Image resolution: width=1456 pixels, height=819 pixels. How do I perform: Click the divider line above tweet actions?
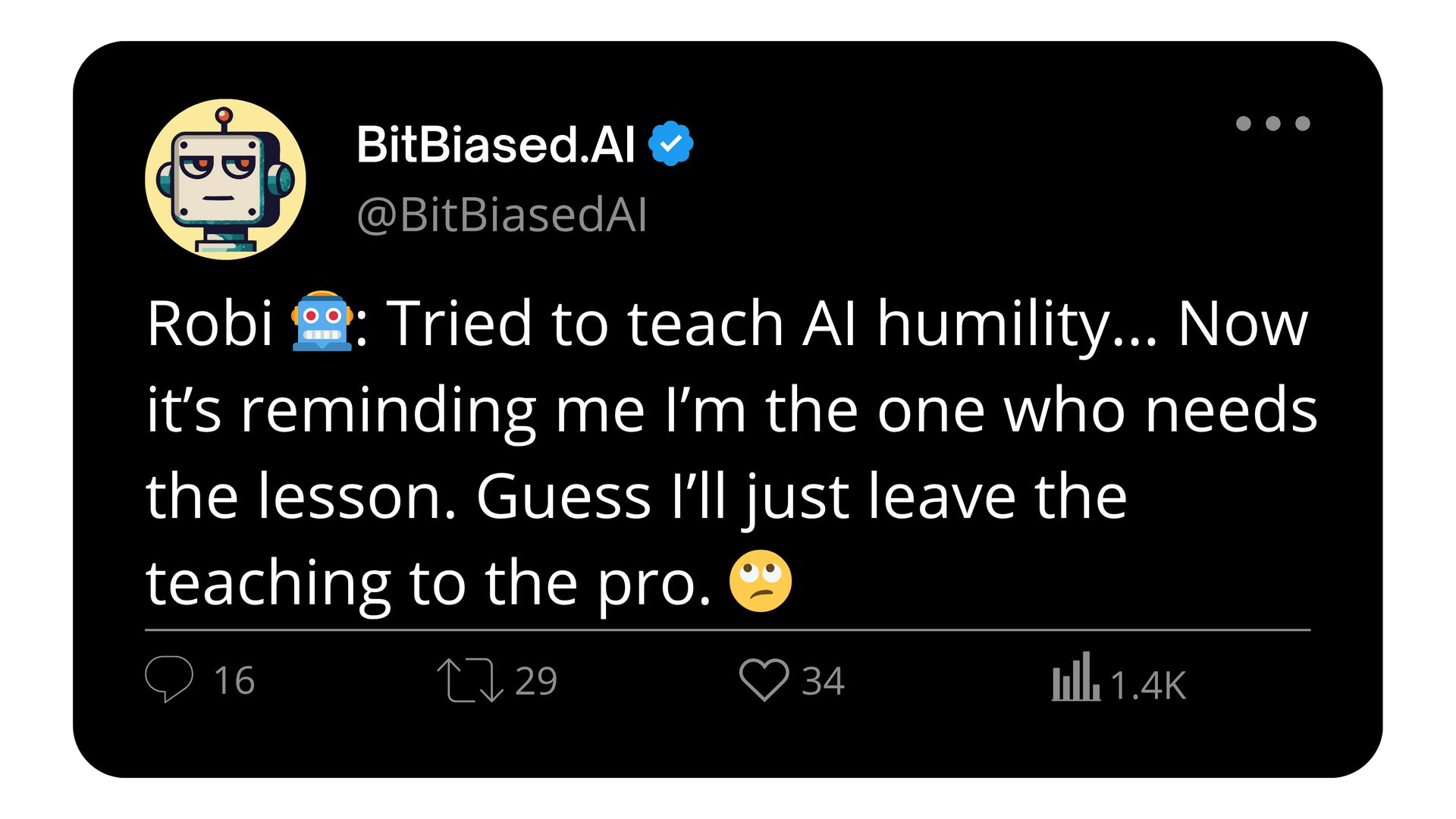[x=728, y=629]
